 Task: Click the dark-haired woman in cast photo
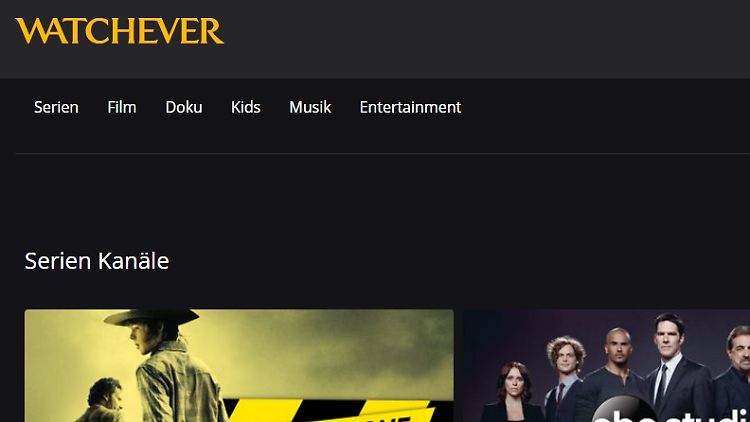pyautogui.click(x=514, y=392)
